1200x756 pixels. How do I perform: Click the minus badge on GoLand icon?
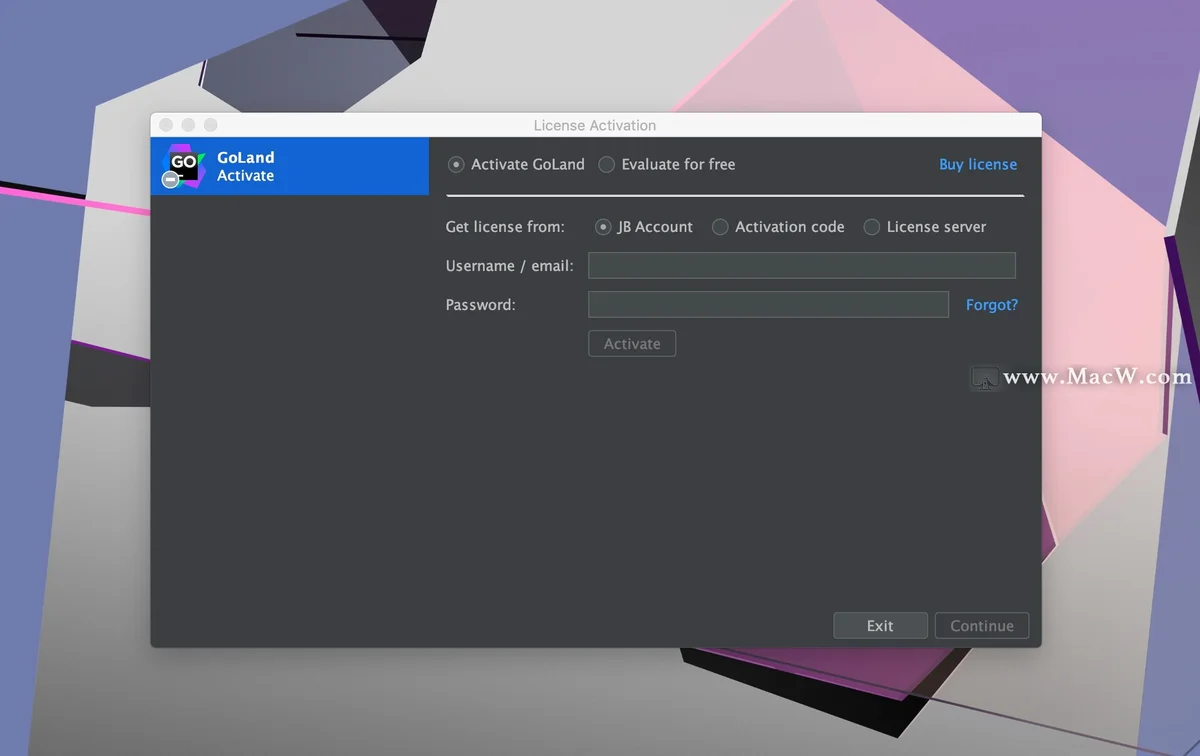pyautogui.click(x=170, y=180)
